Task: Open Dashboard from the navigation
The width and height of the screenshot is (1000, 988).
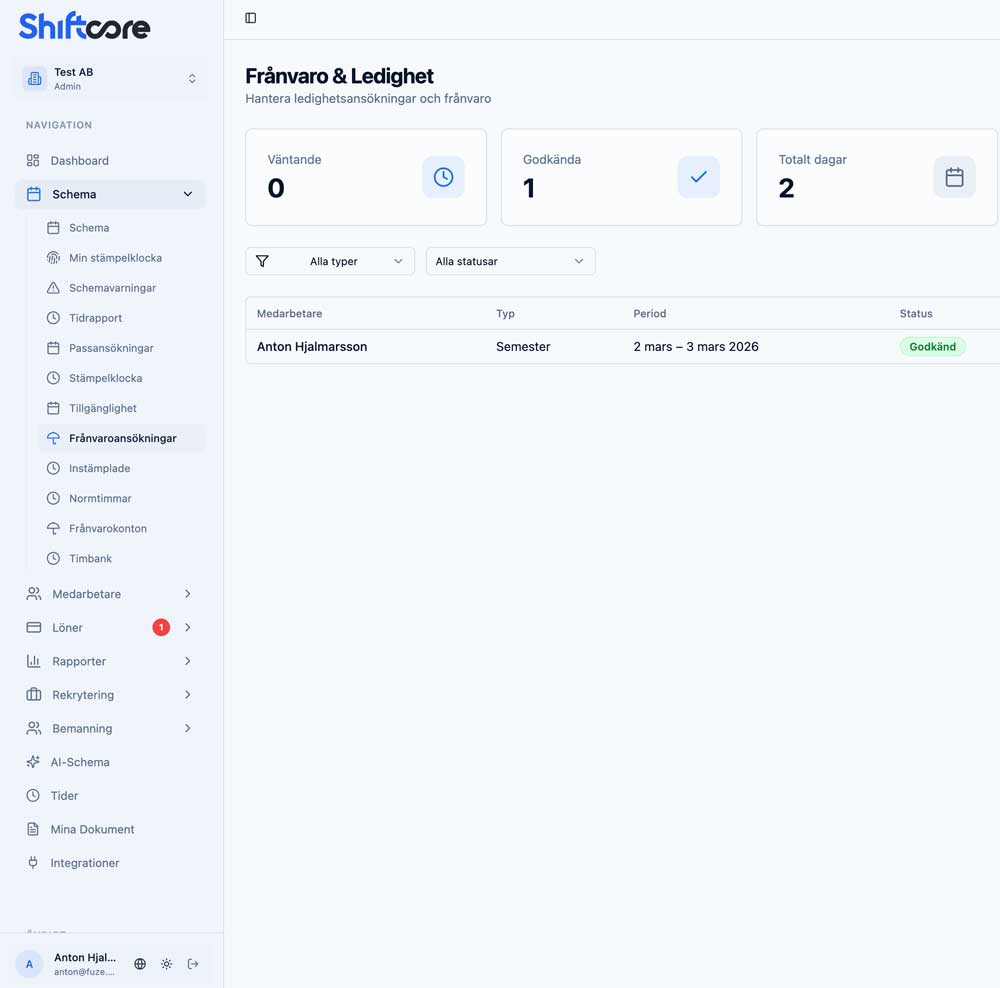Action: (110, 161)
